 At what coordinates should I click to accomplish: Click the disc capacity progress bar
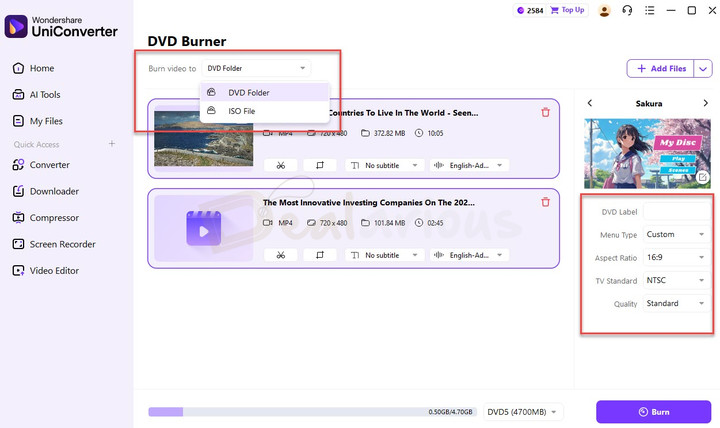tap(312, 412)
